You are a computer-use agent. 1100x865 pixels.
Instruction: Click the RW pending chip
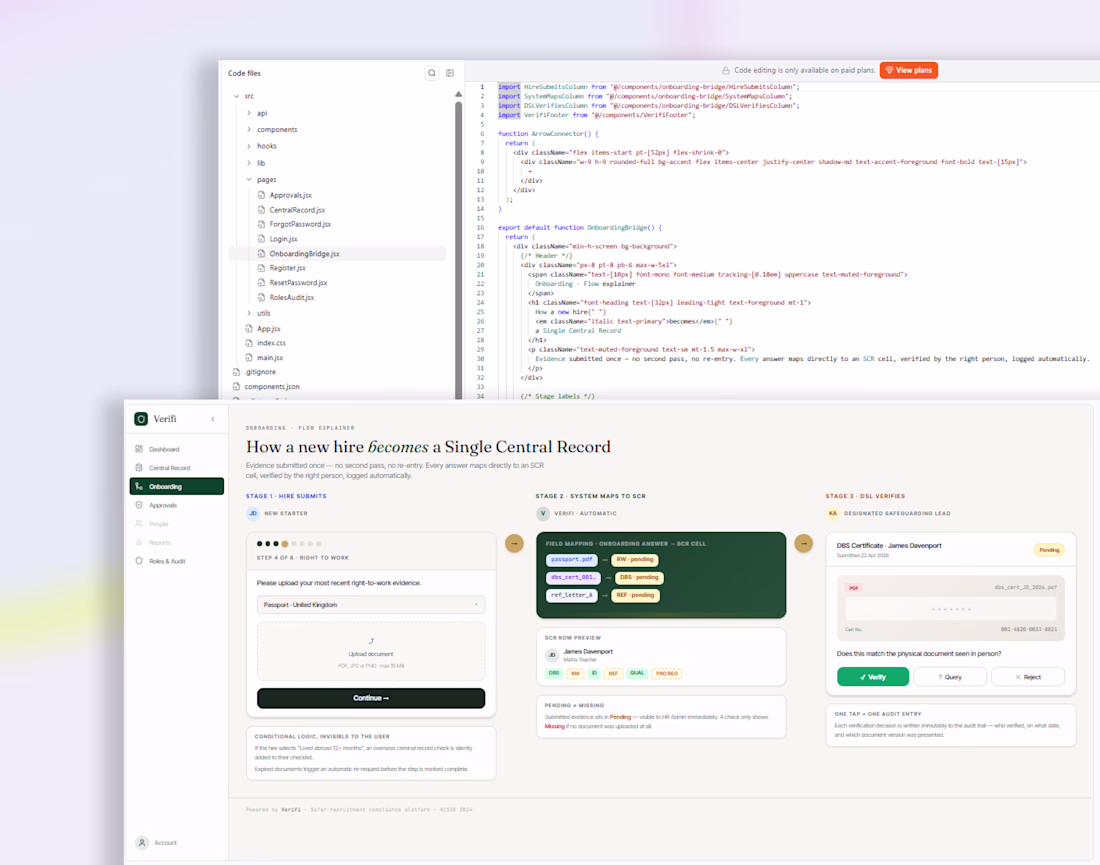[635, 560]
